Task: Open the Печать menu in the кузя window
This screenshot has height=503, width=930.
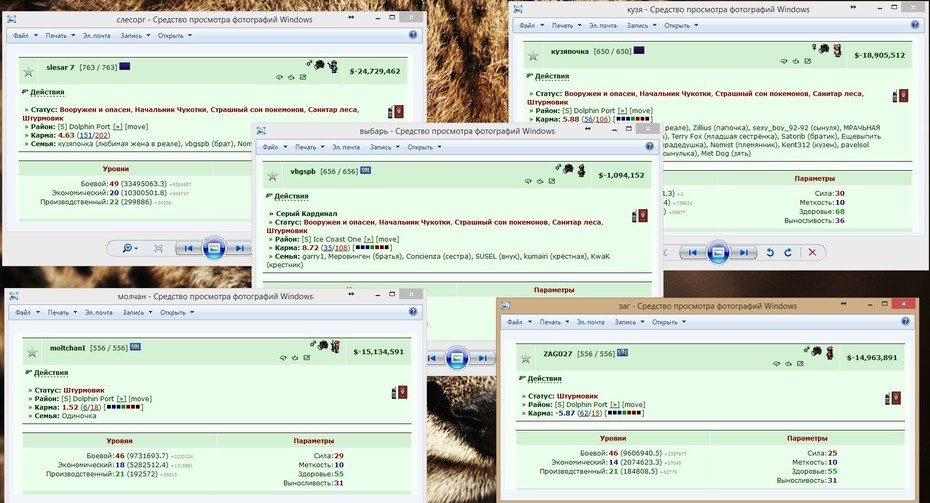Action: pyautogui.click(x=566, y=26)
